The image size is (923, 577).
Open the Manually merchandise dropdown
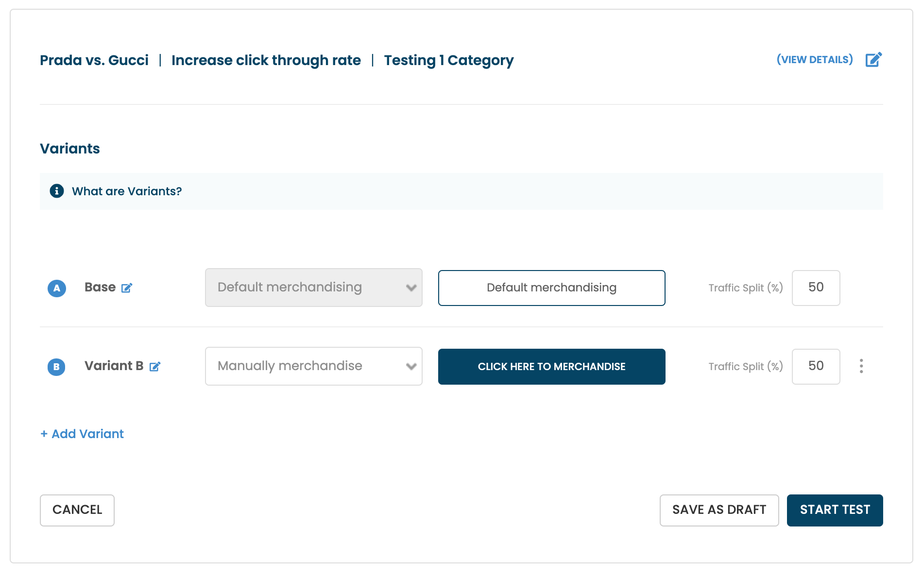[314, 366]
